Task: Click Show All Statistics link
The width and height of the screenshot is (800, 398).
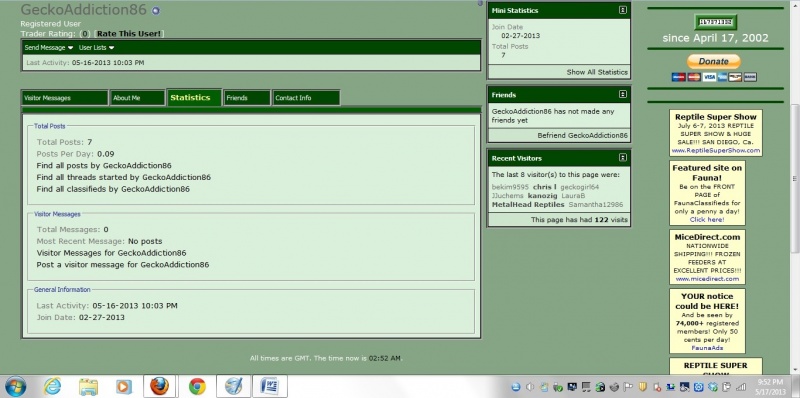Action: 597,72
